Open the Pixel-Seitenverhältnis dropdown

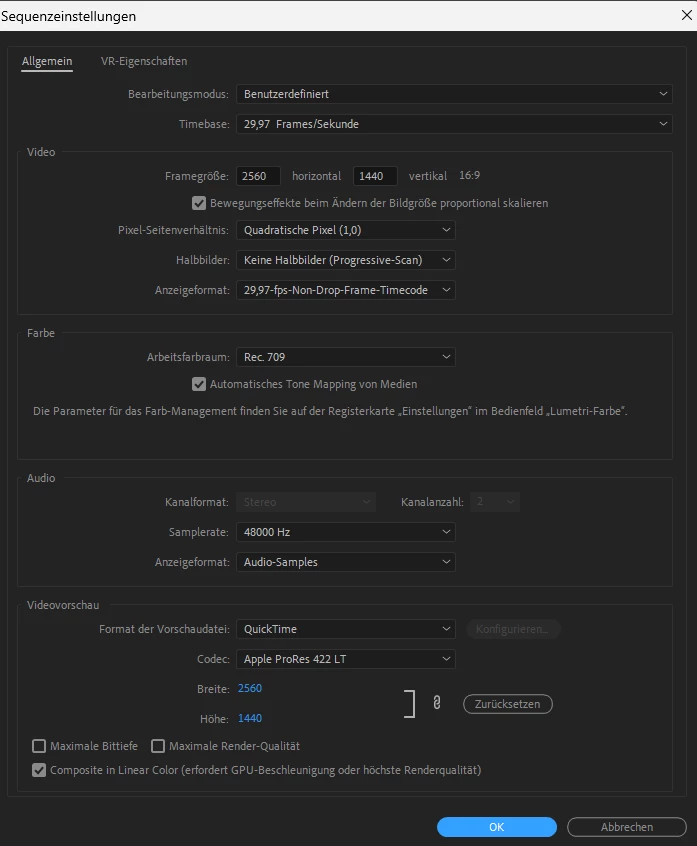coord(346,230)
